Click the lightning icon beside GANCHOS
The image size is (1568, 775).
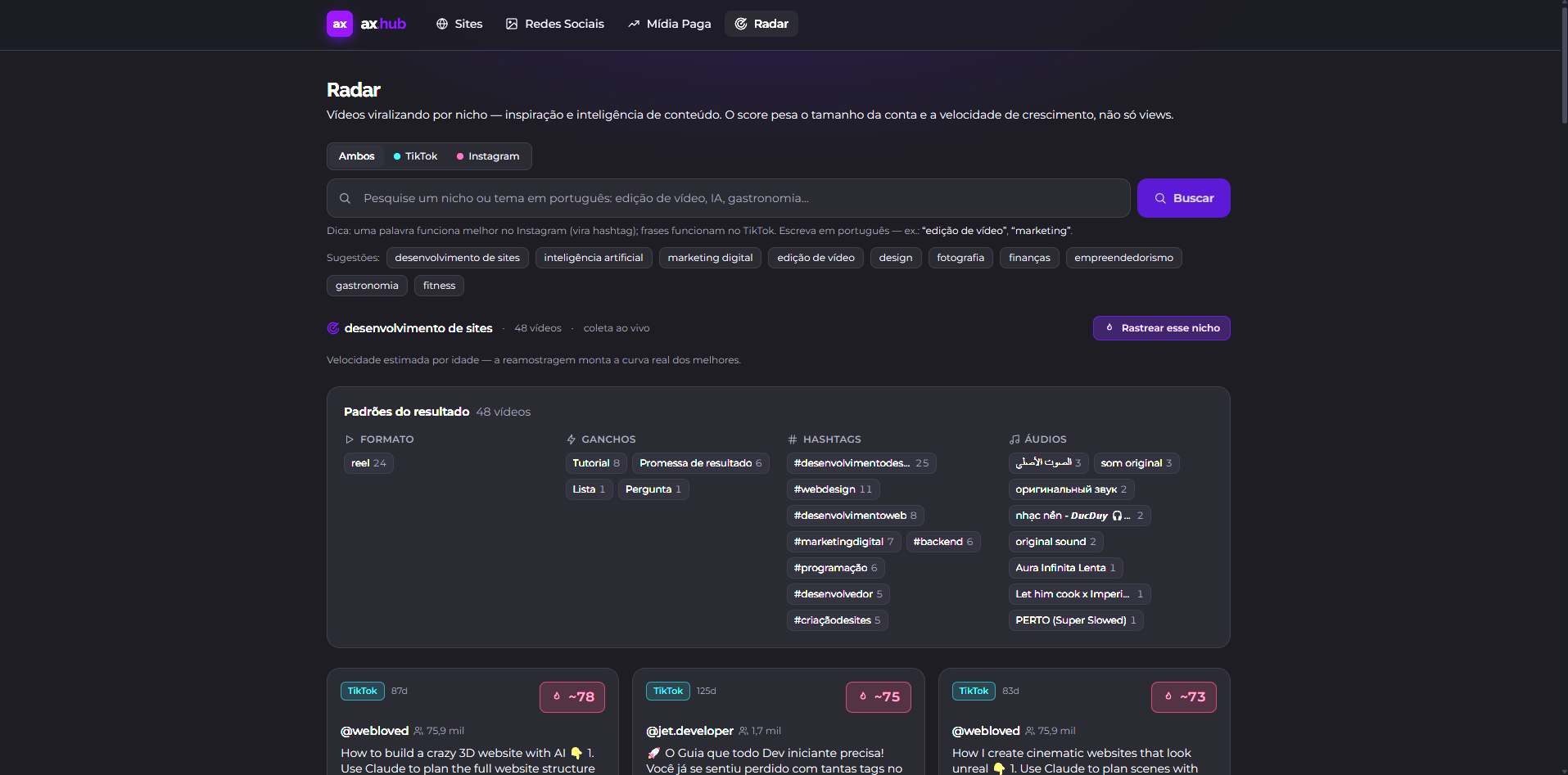tap(572, 439)
